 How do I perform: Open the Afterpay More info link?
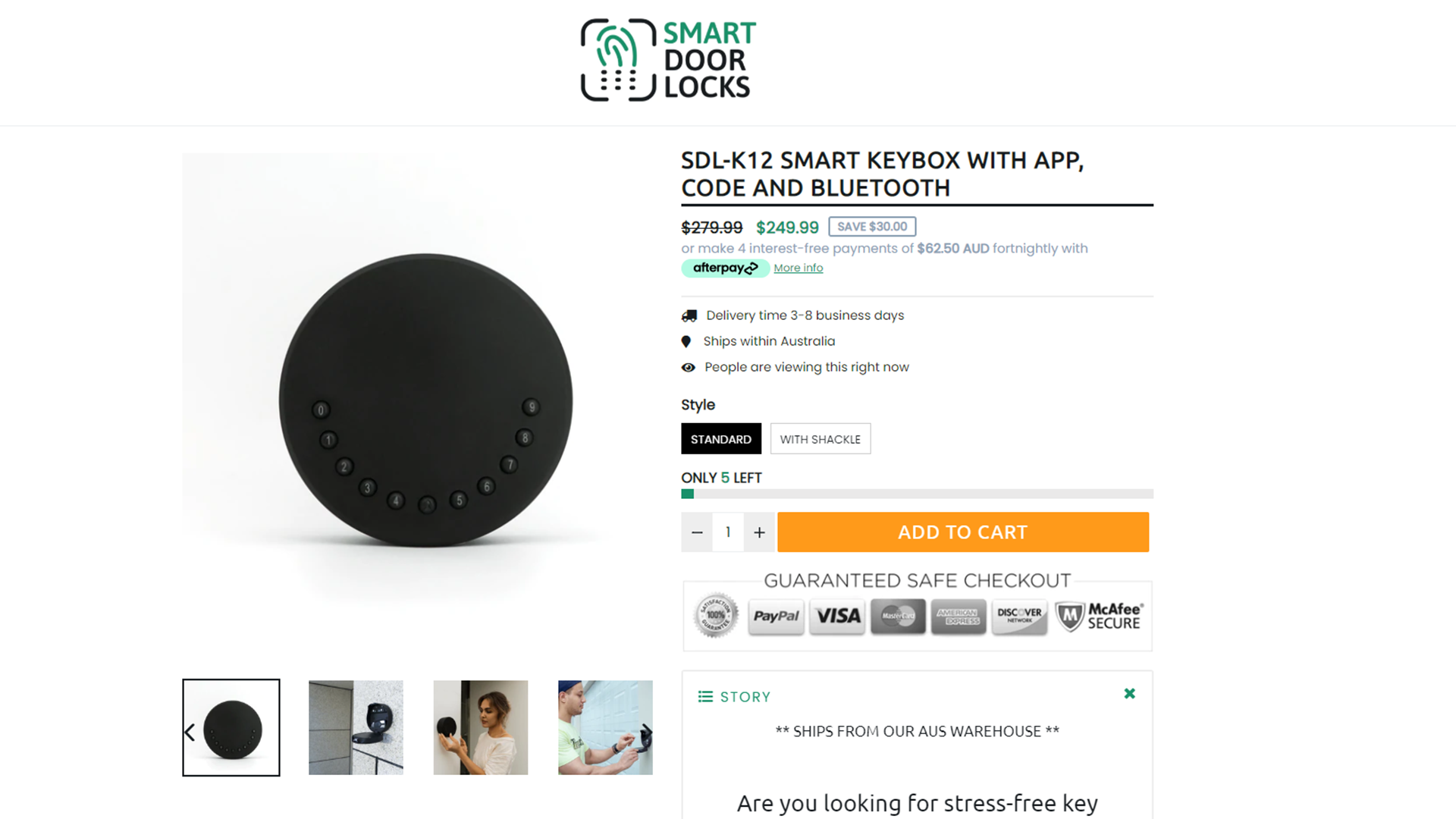[x=798, y=268]
